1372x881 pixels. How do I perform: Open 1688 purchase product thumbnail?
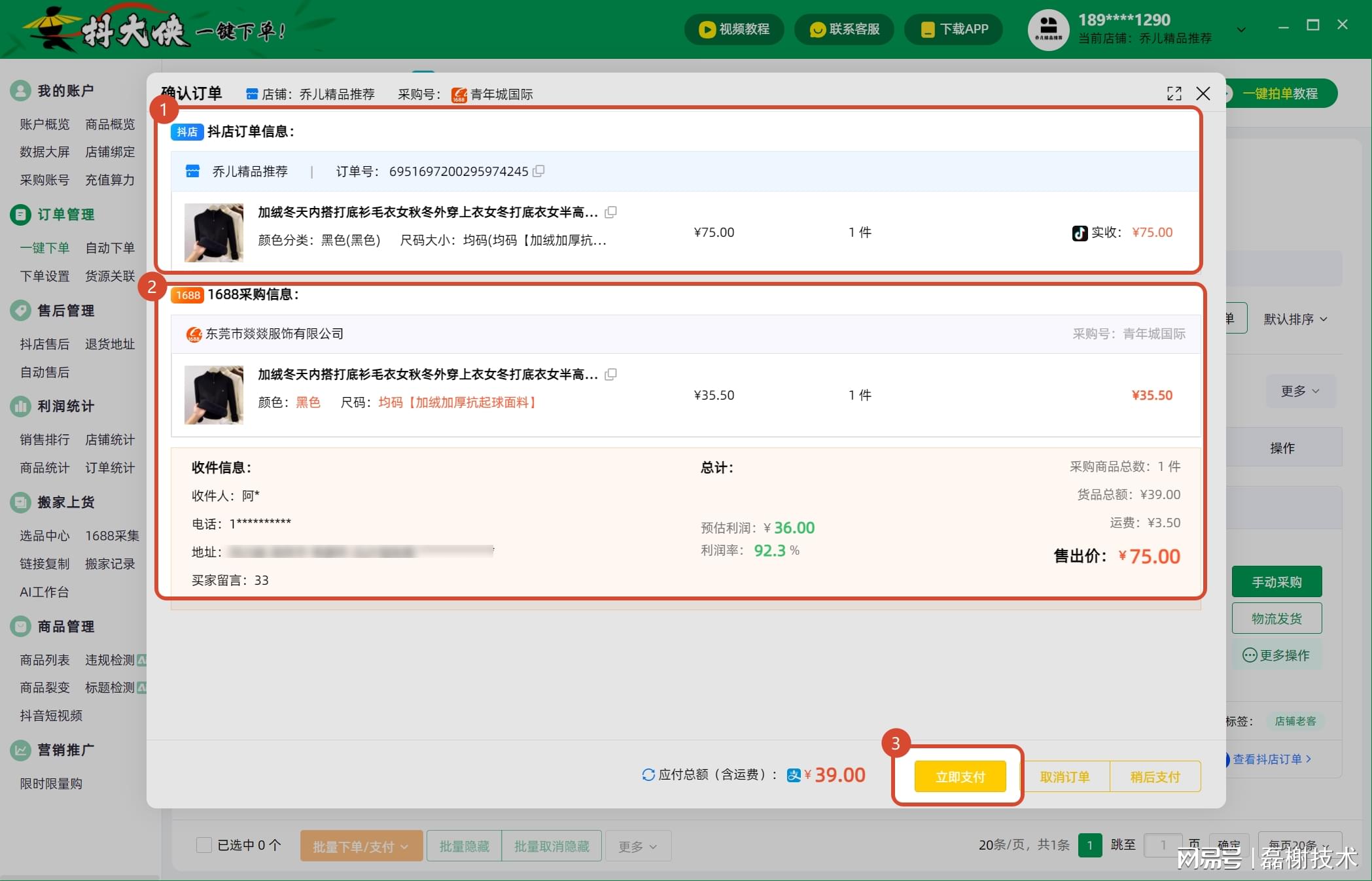click(x=214, y=395)
